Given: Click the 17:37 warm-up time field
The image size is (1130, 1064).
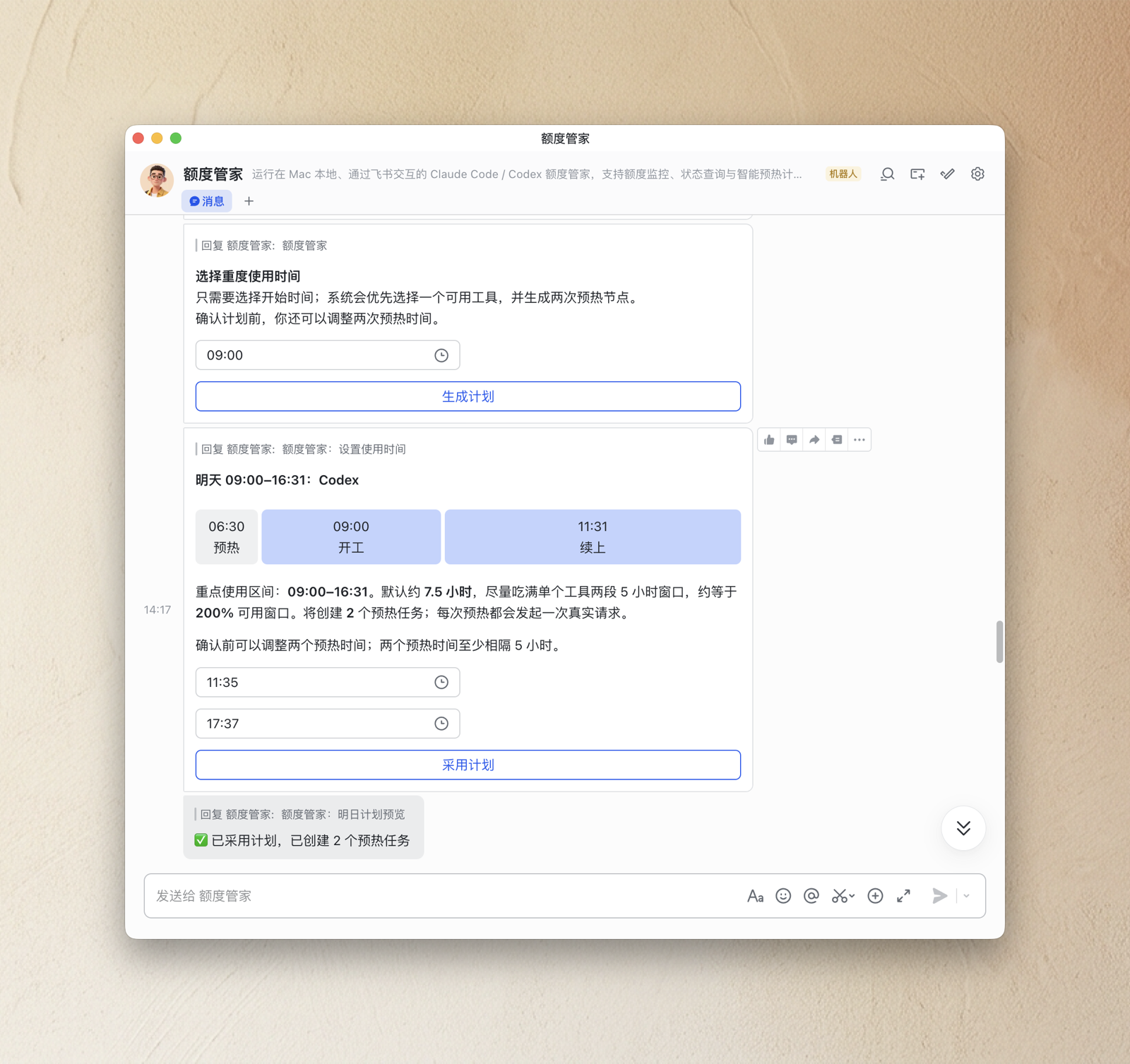Looking at the screenshot, I should (x=328, y=724).
